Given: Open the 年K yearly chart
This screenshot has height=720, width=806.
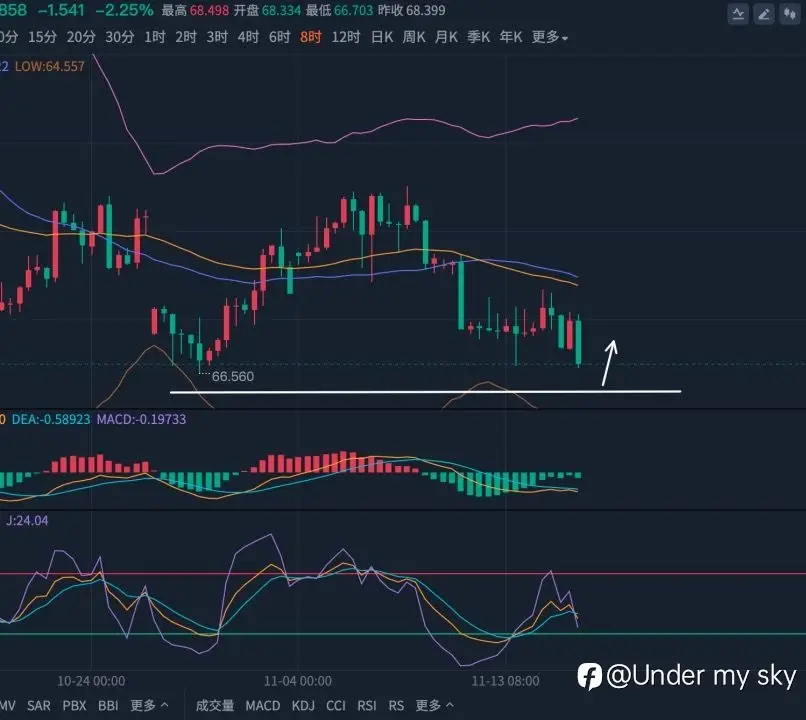Looking at the screenshot, I should click(511, 37).
